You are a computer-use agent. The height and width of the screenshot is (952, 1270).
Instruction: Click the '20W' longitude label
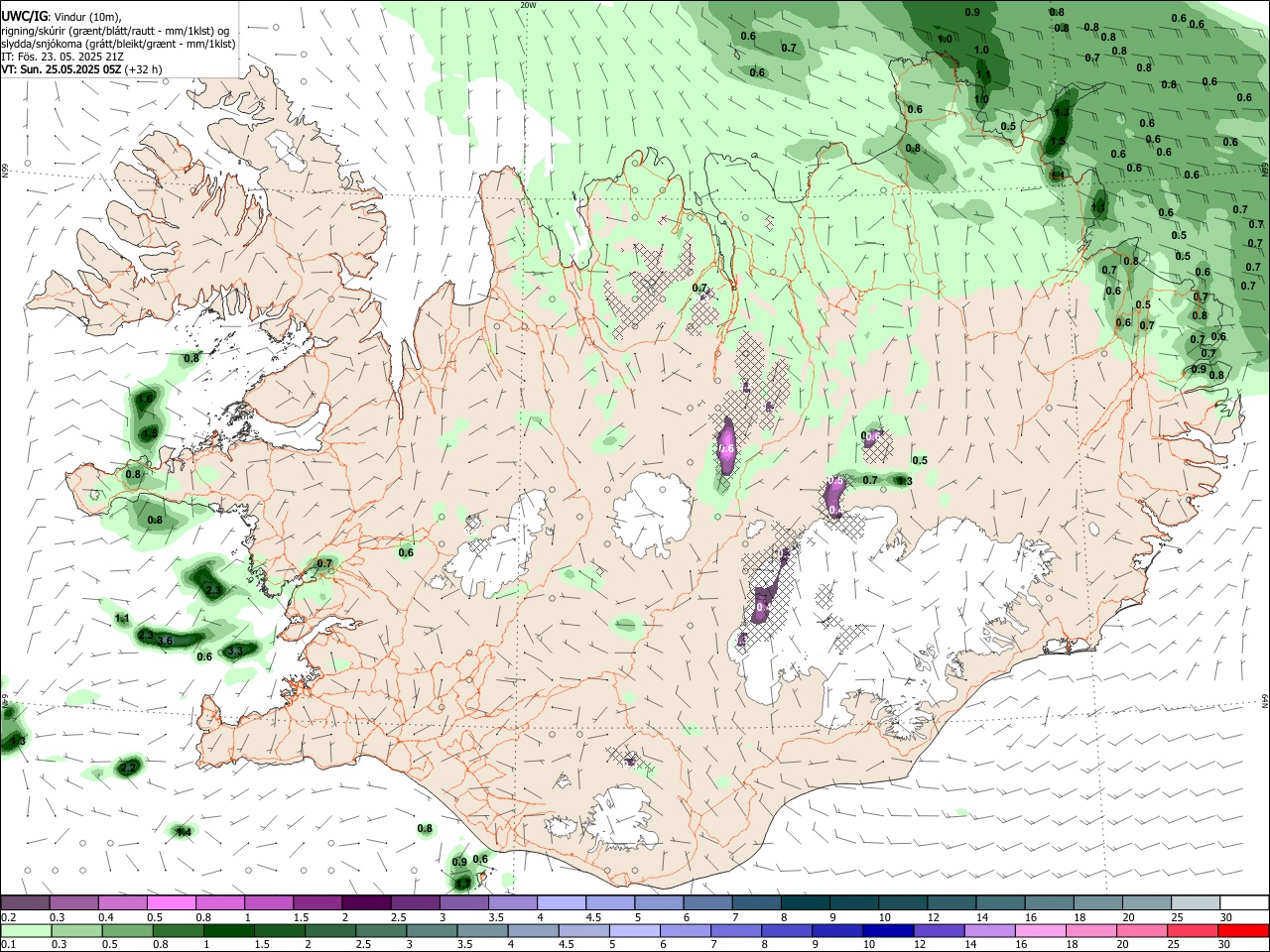(528, 5)
